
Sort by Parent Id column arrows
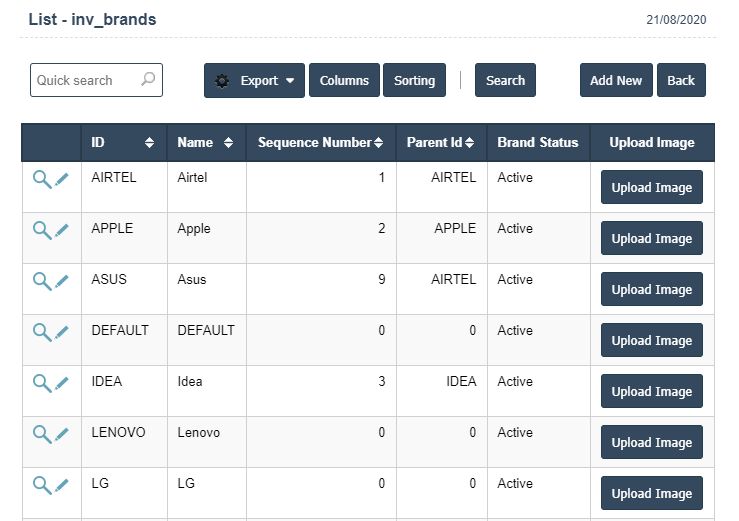(x=469, y=143)
